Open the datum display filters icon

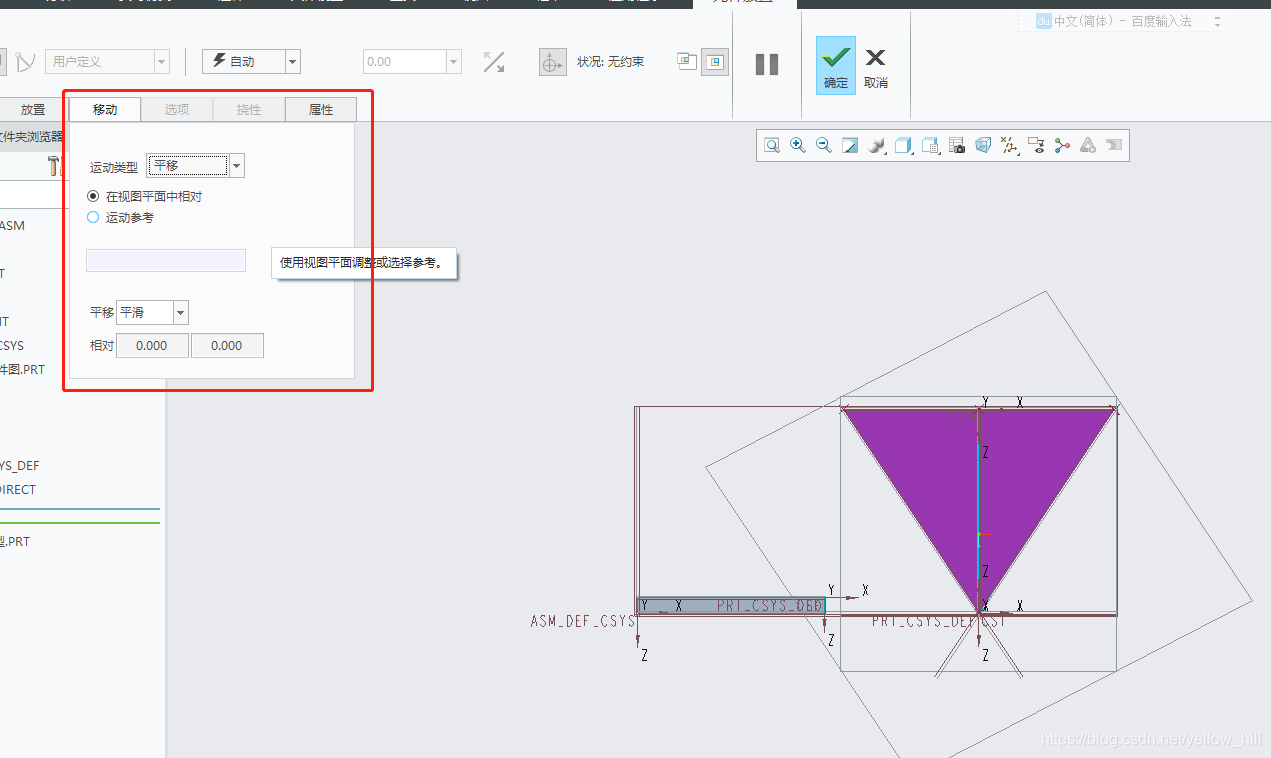[x=1009, y=146]
